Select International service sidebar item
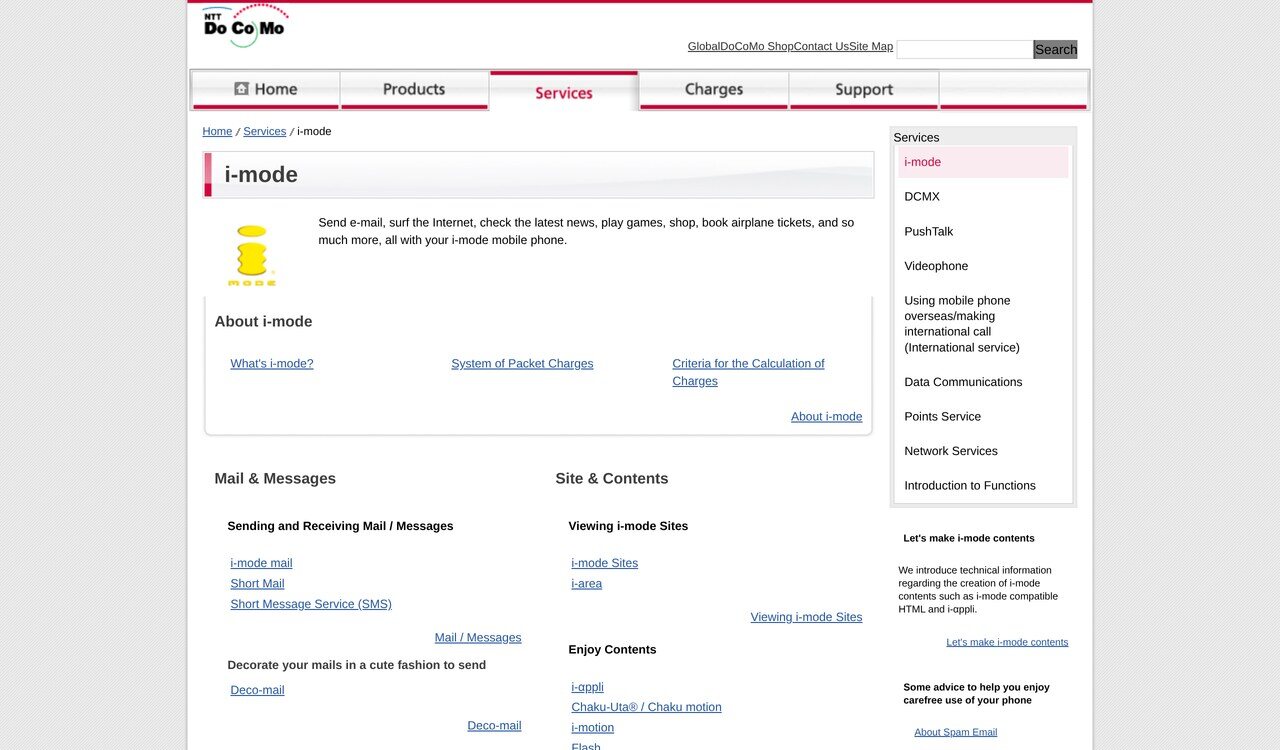Viewport: 1280px width, 750px height. click(983, 324)
